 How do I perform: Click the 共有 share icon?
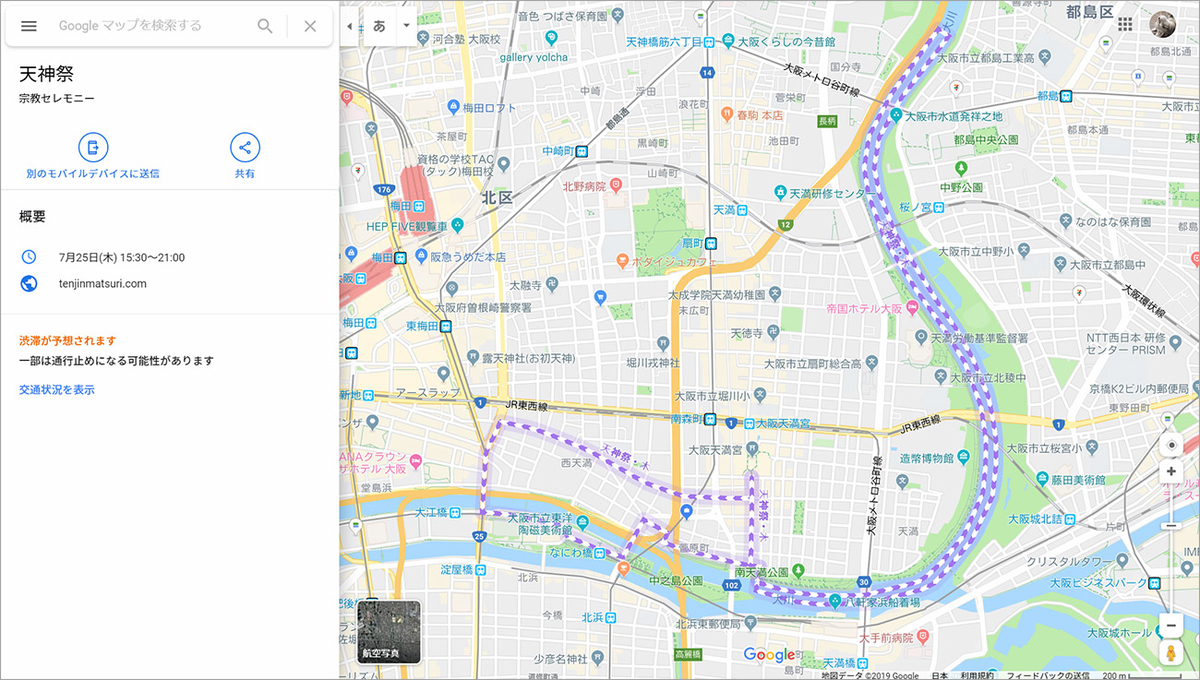[245, 148]
